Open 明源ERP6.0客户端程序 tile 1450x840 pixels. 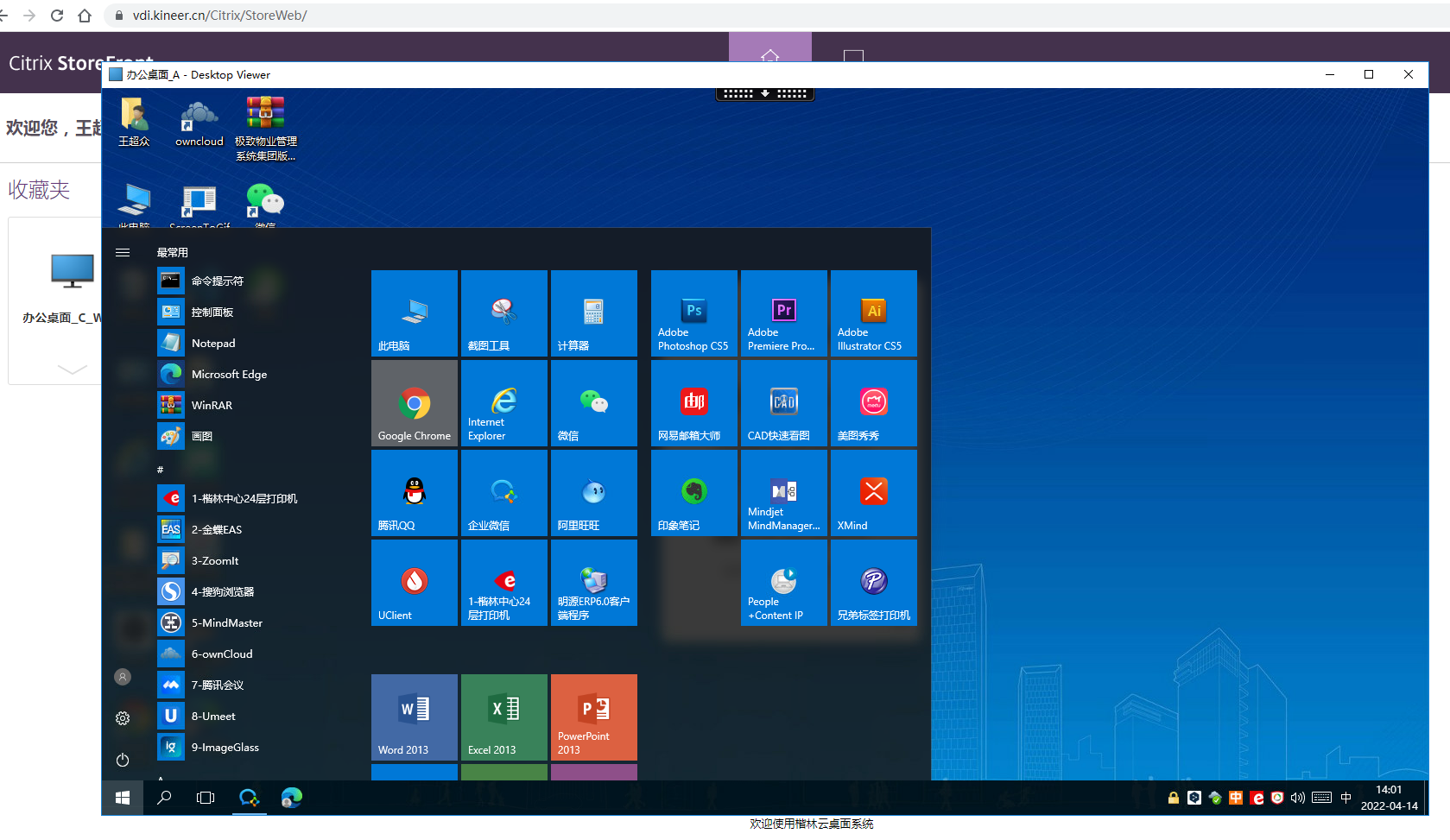click(x=594, y=583)
